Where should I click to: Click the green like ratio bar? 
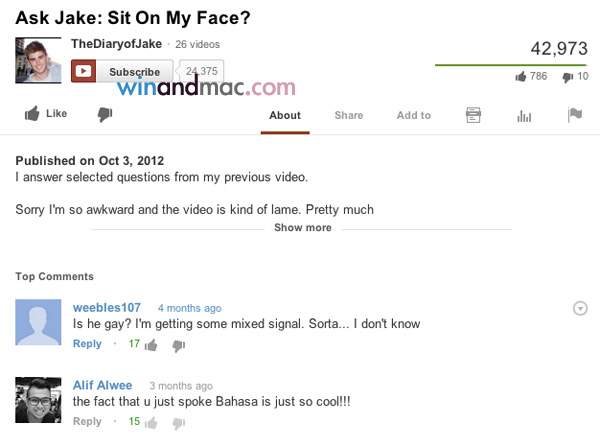coord(511,65)
